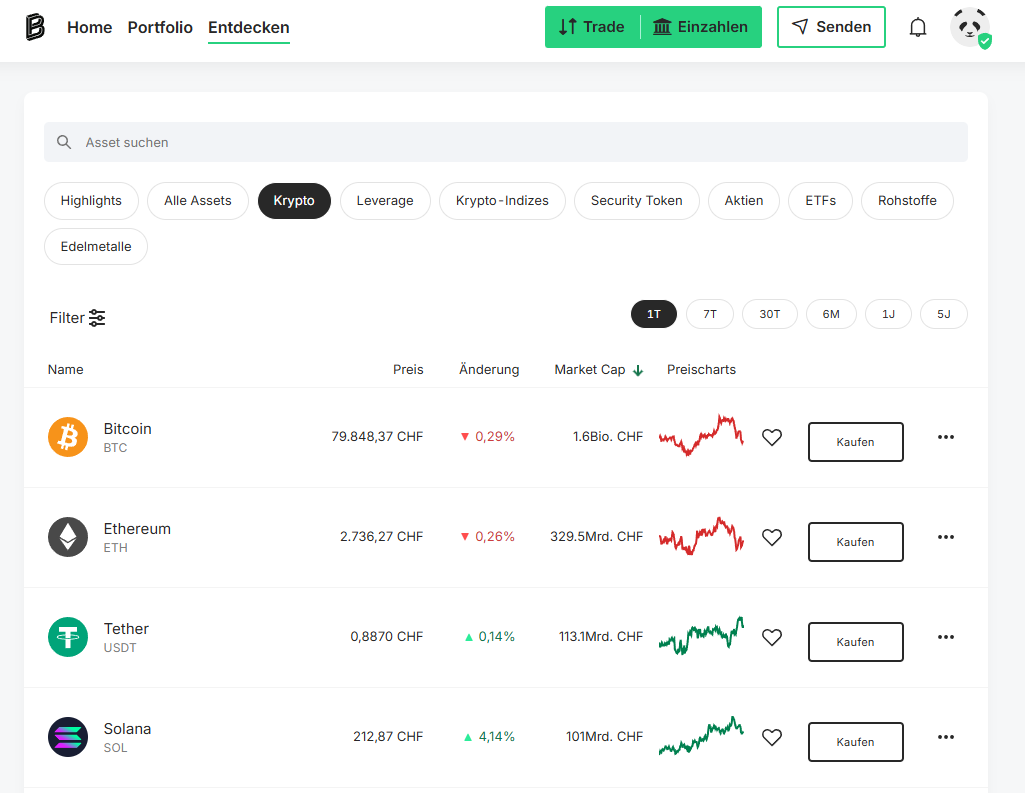
Task: Open the panda profile avatar
Action: [970, 27]
